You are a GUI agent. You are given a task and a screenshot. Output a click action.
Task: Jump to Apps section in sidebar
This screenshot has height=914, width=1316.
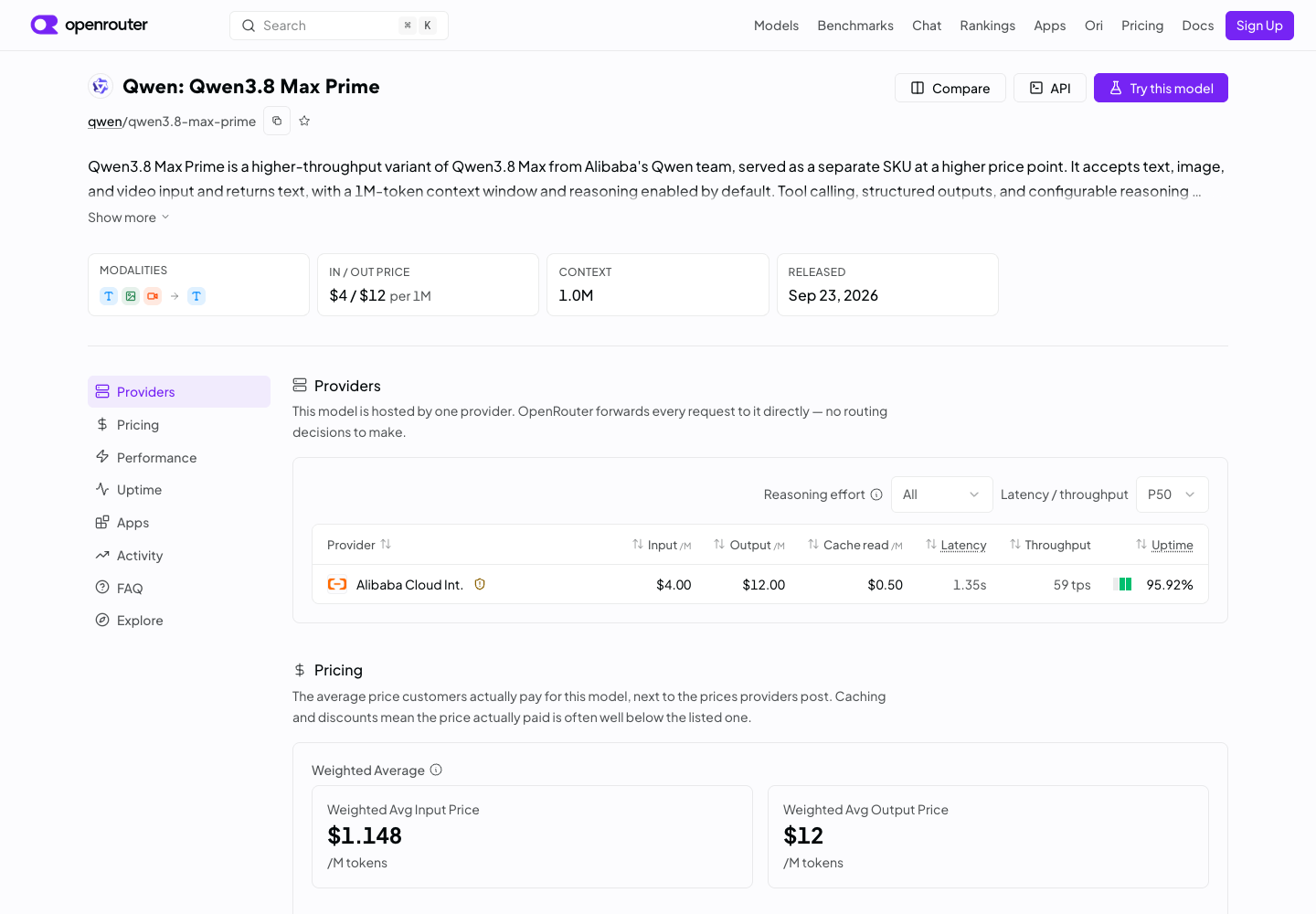click(x=179, y=523)
